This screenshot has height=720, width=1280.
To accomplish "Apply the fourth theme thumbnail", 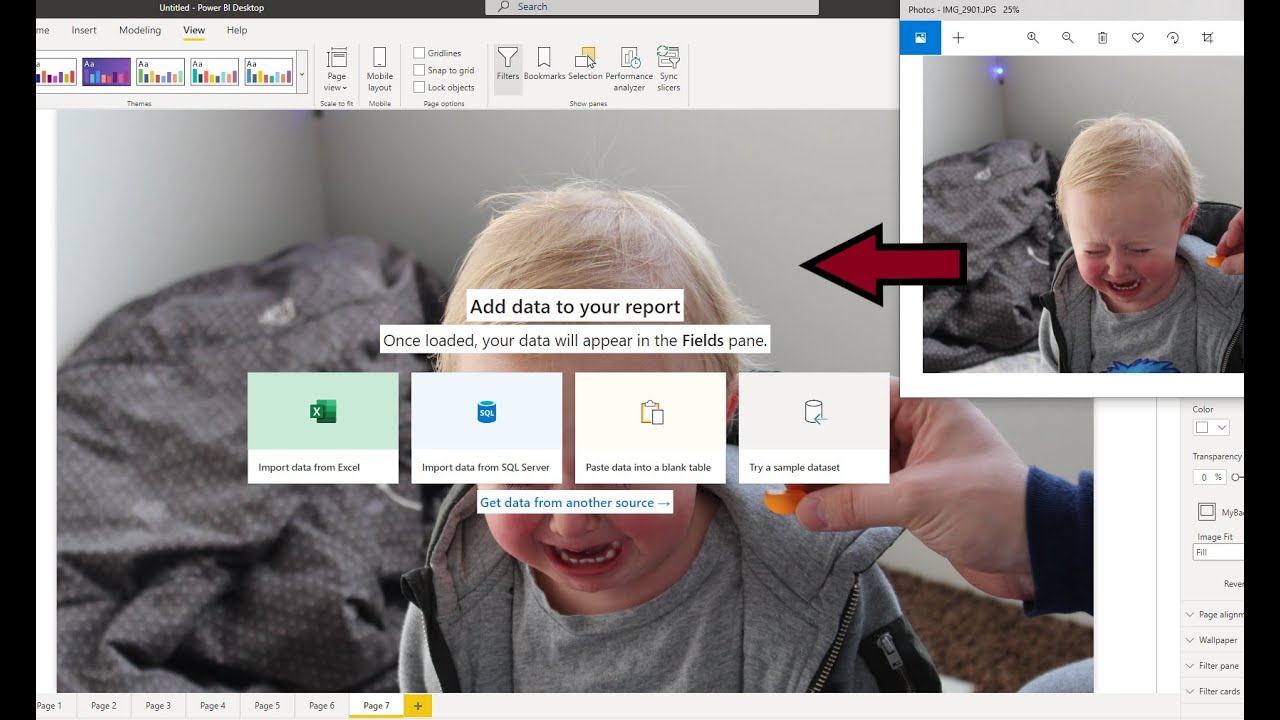I will (214, 72).
